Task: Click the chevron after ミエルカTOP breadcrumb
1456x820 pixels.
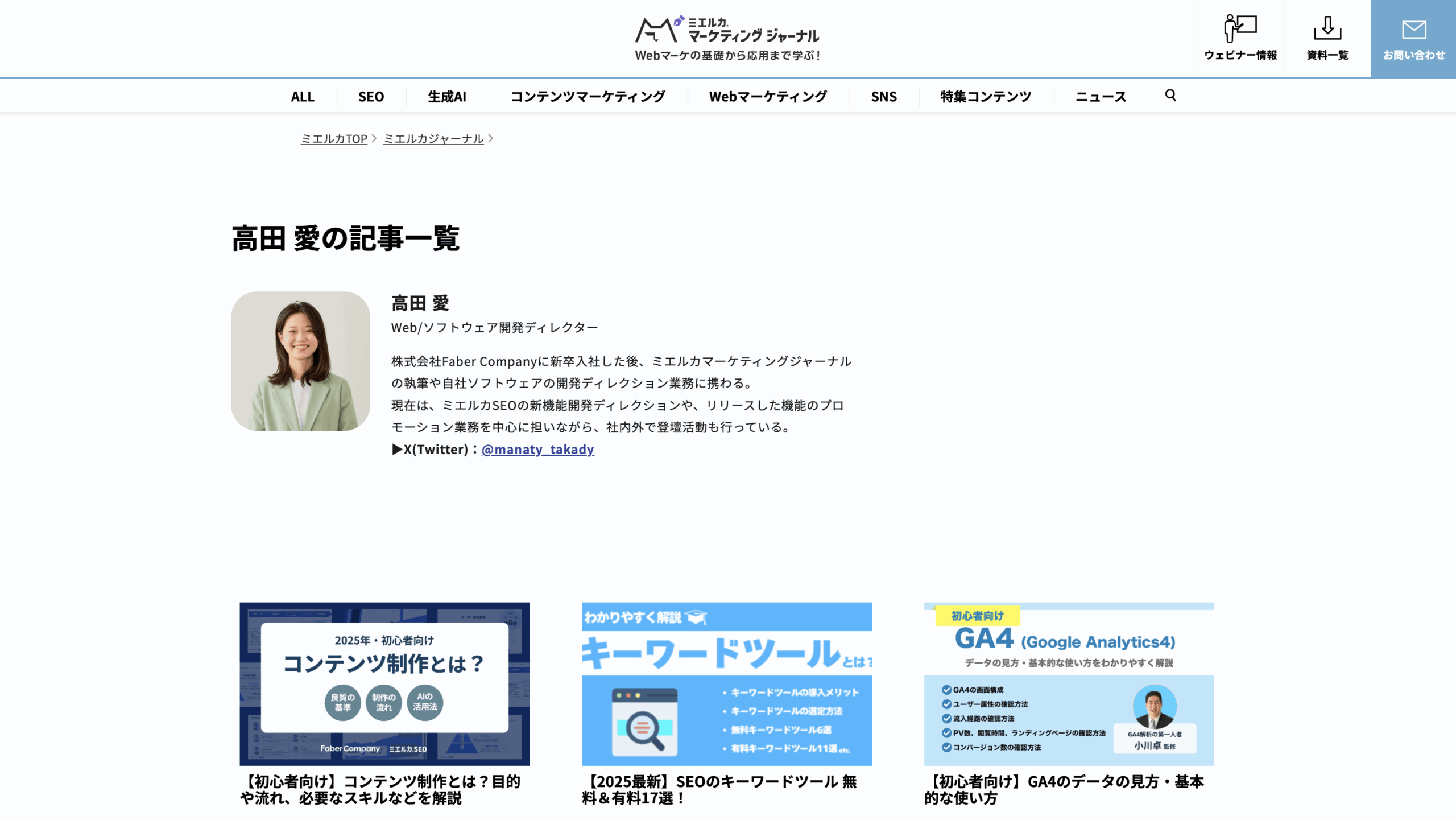Action: (374, 138)
